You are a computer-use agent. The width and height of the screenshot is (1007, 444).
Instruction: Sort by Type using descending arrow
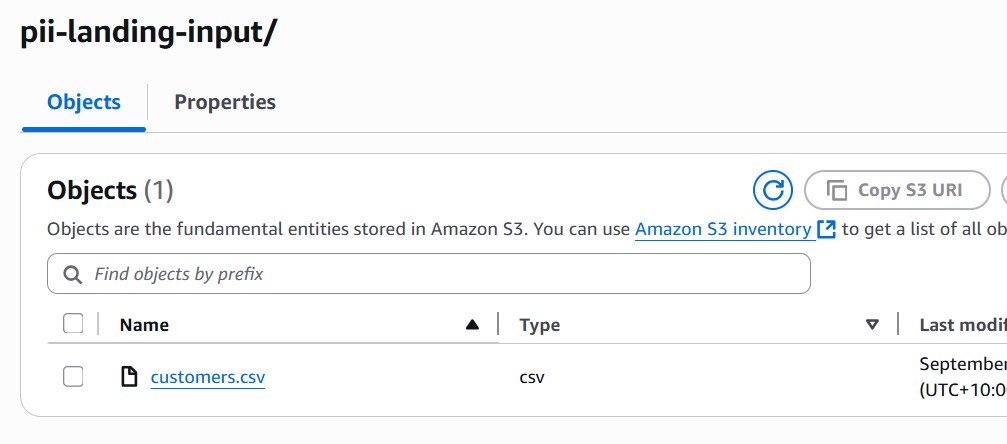coord(872,324)
